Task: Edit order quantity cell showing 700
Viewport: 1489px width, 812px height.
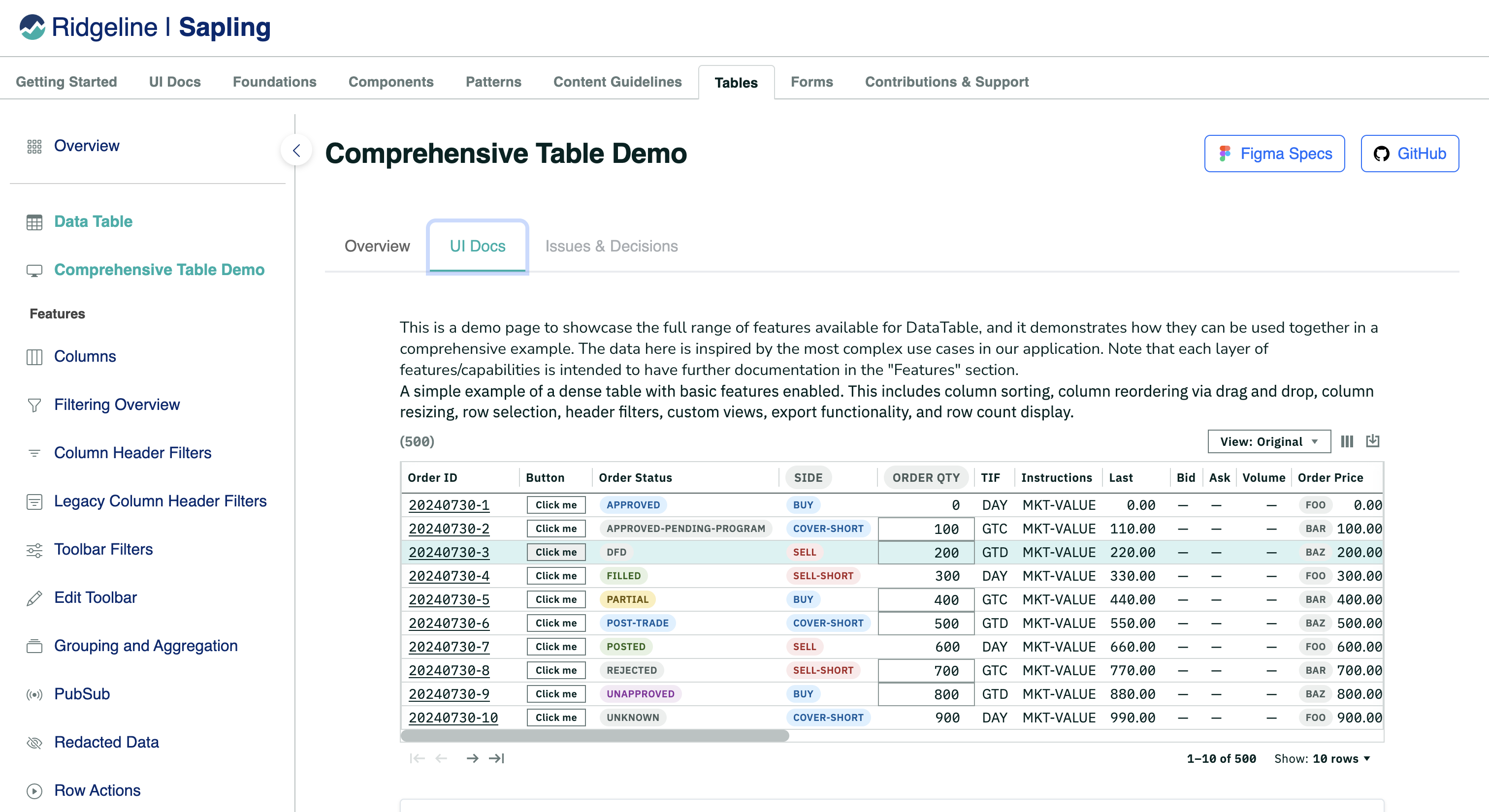Action: pos(925,670)
